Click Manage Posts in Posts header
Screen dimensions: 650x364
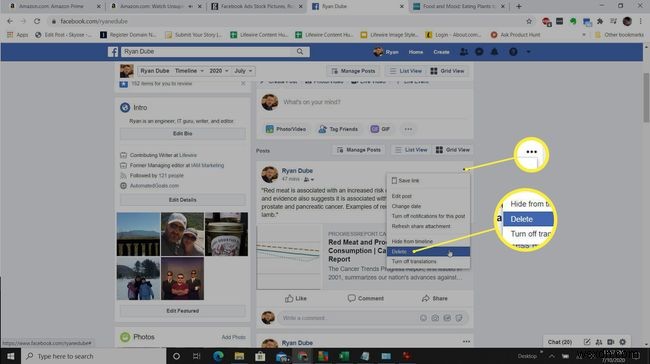point(359,150)
